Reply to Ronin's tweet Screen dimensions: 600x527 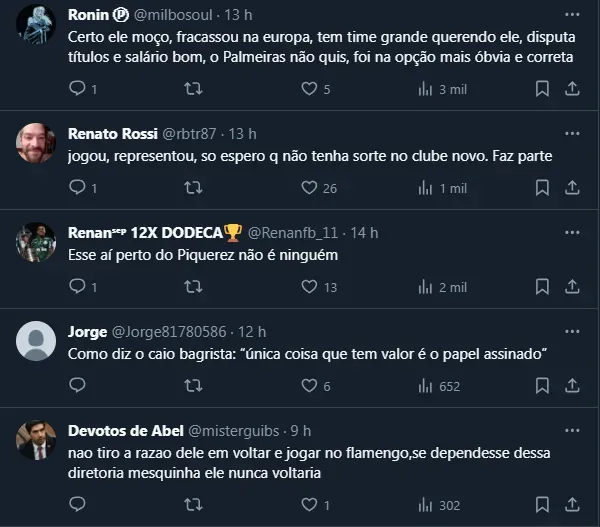tap(78, 89)
